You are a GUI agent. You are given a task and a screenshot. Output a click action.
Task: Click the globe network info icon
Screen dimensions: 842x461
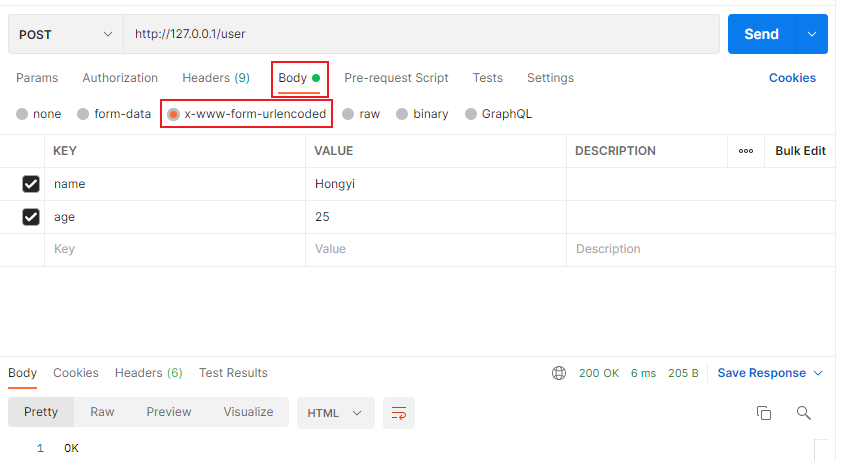[559, 373]
